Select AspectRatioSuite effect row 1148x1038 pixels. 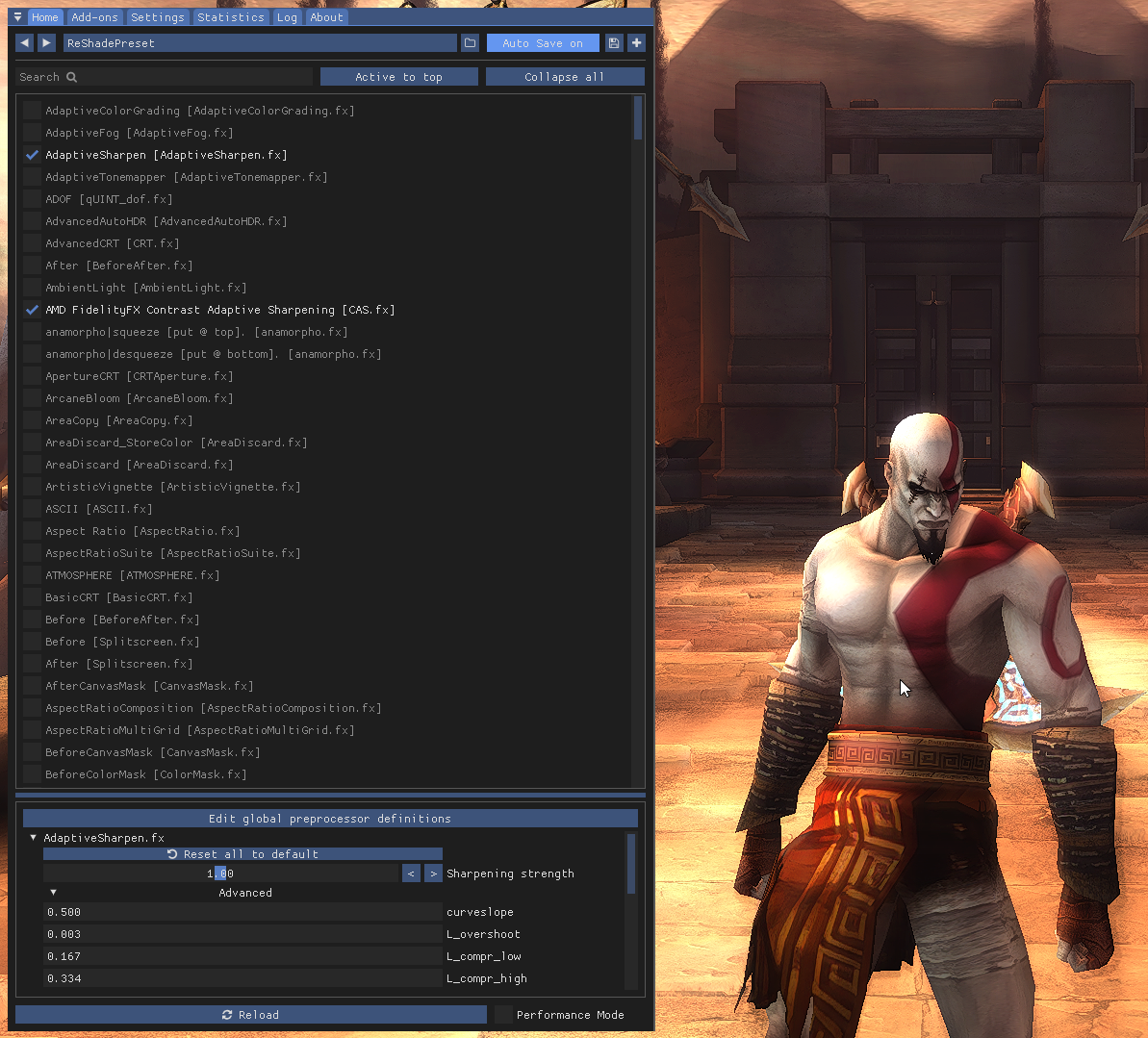pyautogui.click(x=173, y=553)
